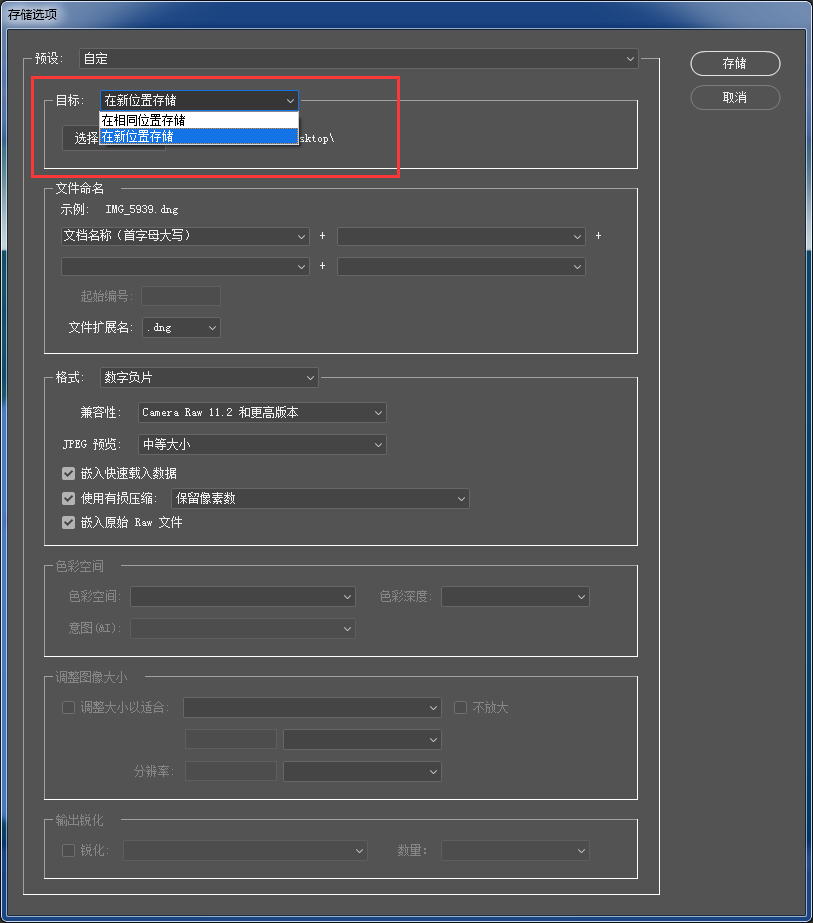
Task: Collapse the 目标 destination combo box
Action: pos(199,101)
